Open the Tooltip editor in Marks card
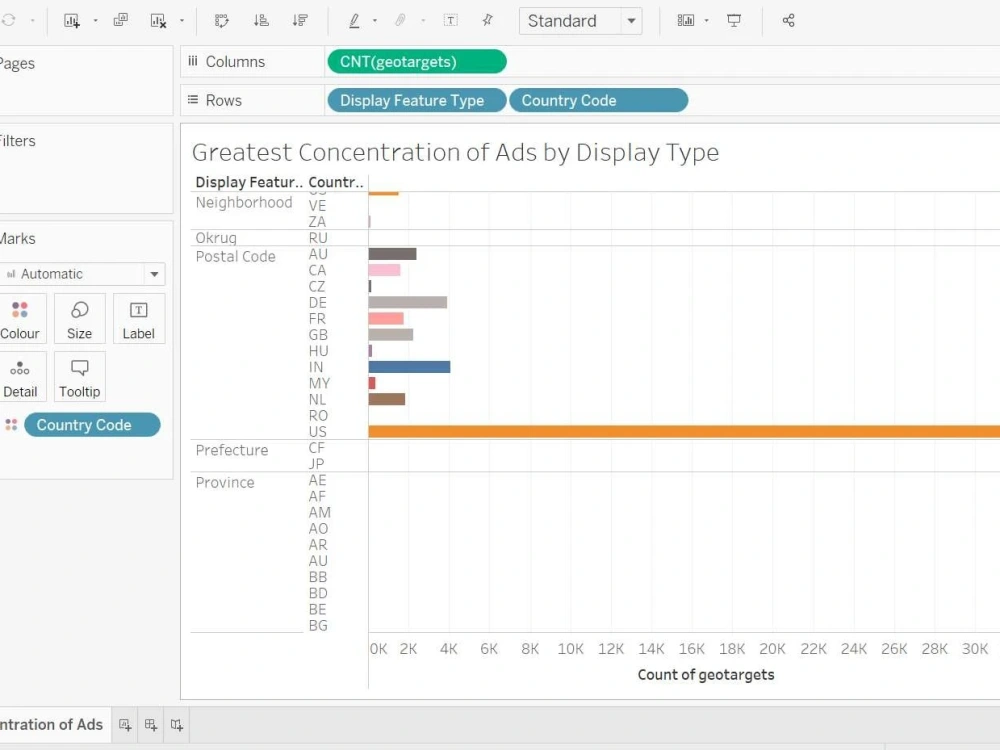 pos(79,376)
